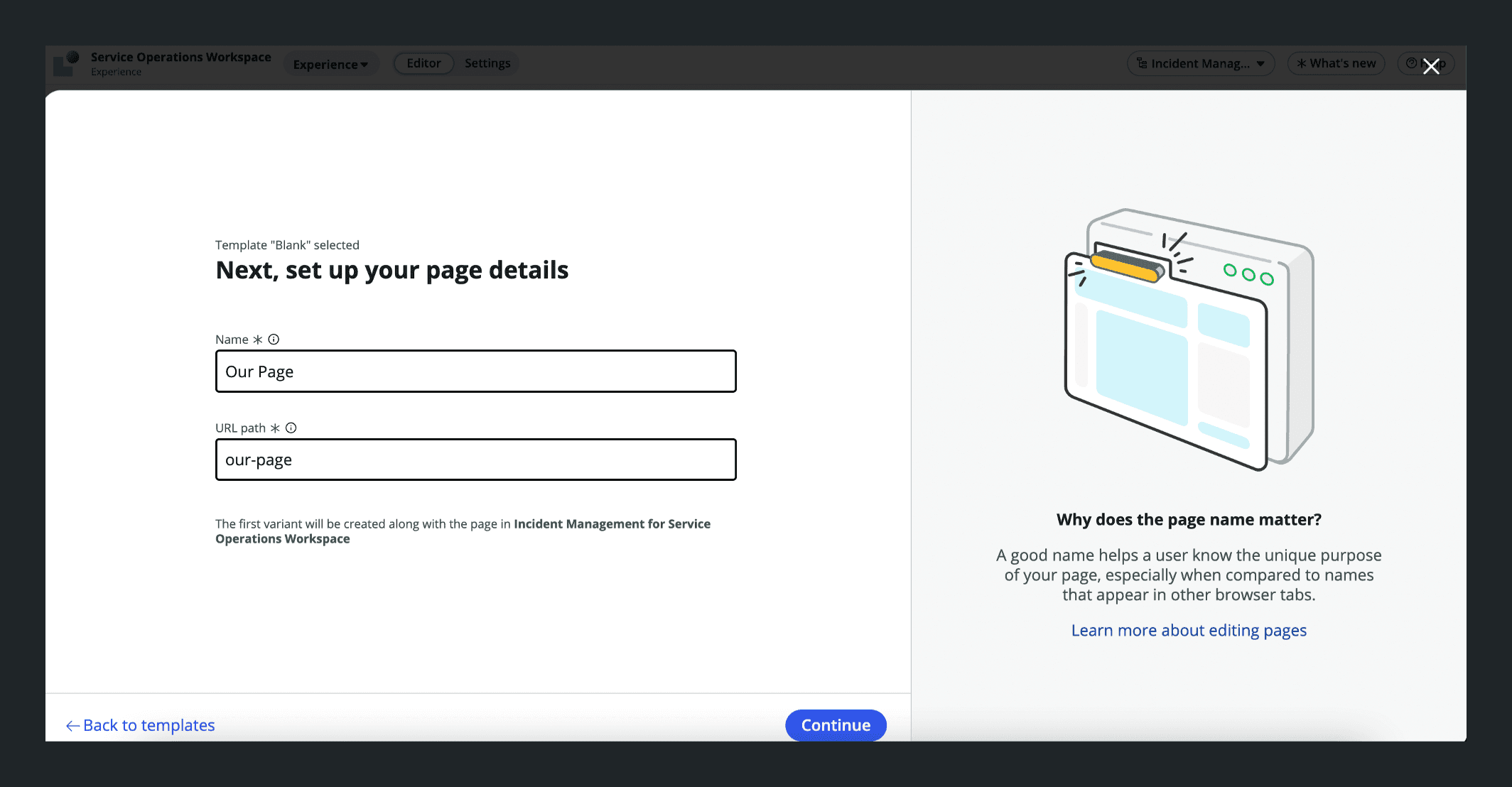Click the 'Next, set up your page details' heading
Viewport: 1512px width, 787px height.
pyautogui.click(x=392, y=270)
